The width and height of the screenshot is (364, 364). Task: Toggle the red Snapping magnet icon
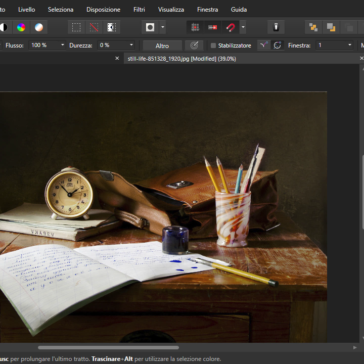click(230, 27)
